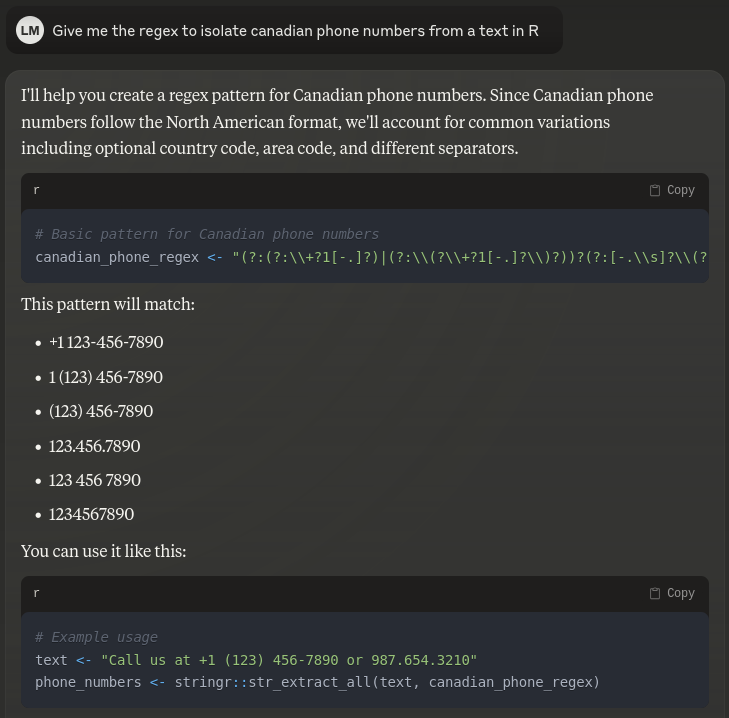Click the '+1 123-456-7890' list item
Image resolution: width=729 pixels, height=718 pixels.
pyautogui.click(x=106, y=342)
